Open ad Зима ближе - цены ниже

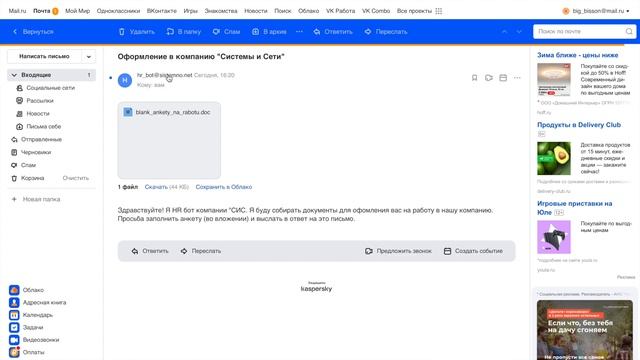point(578,55)
